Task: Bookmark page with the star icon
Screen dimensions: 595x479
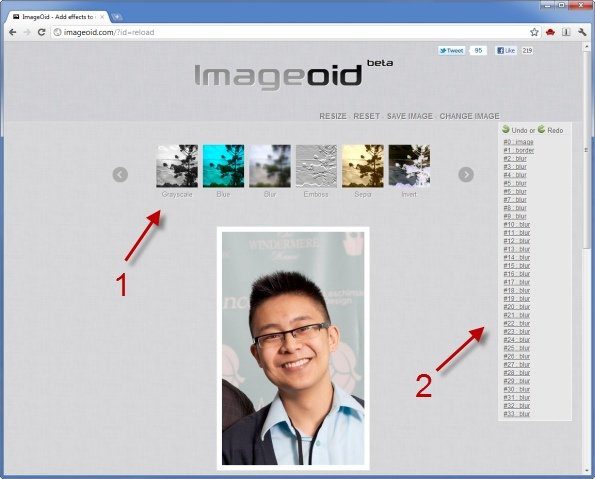Action: click(x=534, y=32)
